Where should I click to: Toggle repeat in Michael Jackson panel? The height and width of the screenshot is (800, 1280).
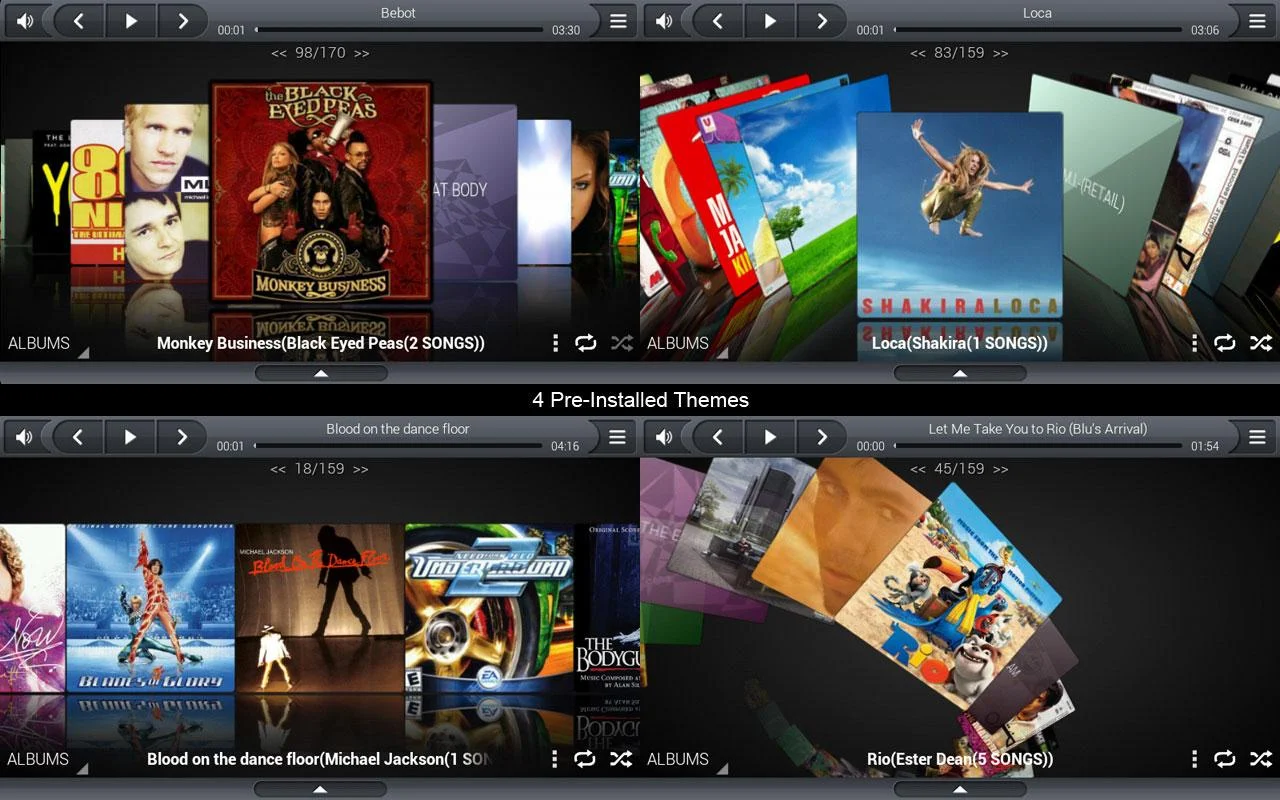pyautogui.click(x=585, y=759)
